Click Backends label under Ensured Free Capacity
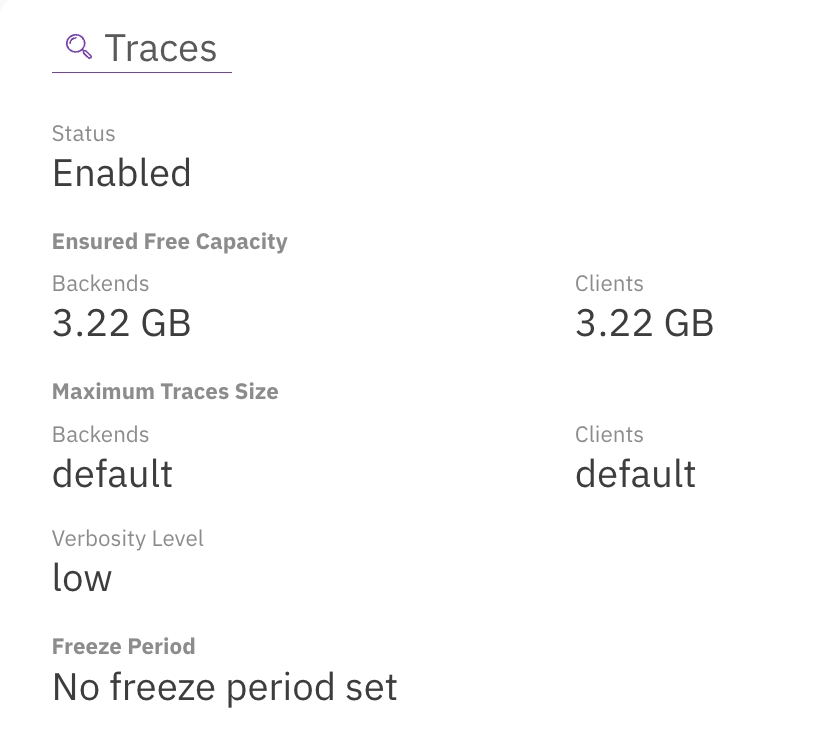 [100, 284]
